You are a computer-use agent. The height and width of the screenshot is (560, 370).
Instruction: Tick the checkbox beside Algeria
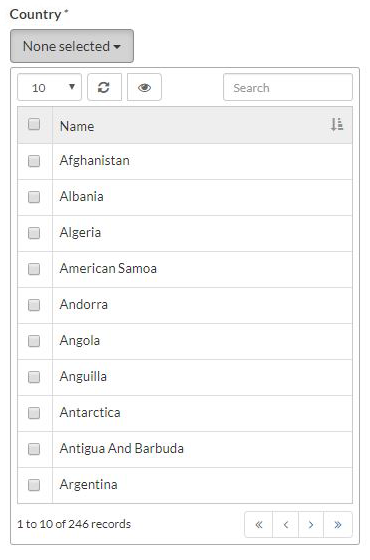pos(34,233)
